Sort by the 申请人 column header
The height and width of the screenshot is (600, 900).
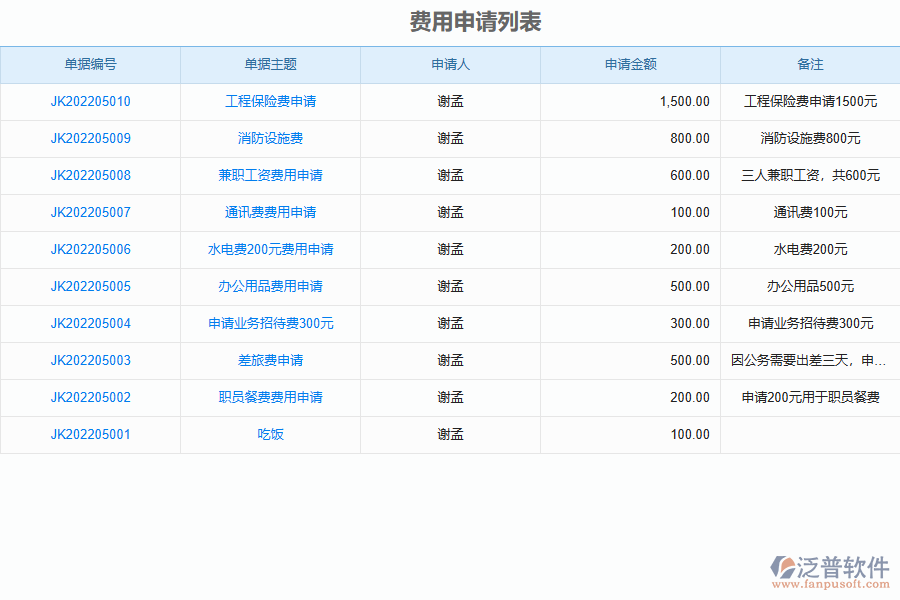[x=451, y=64]
